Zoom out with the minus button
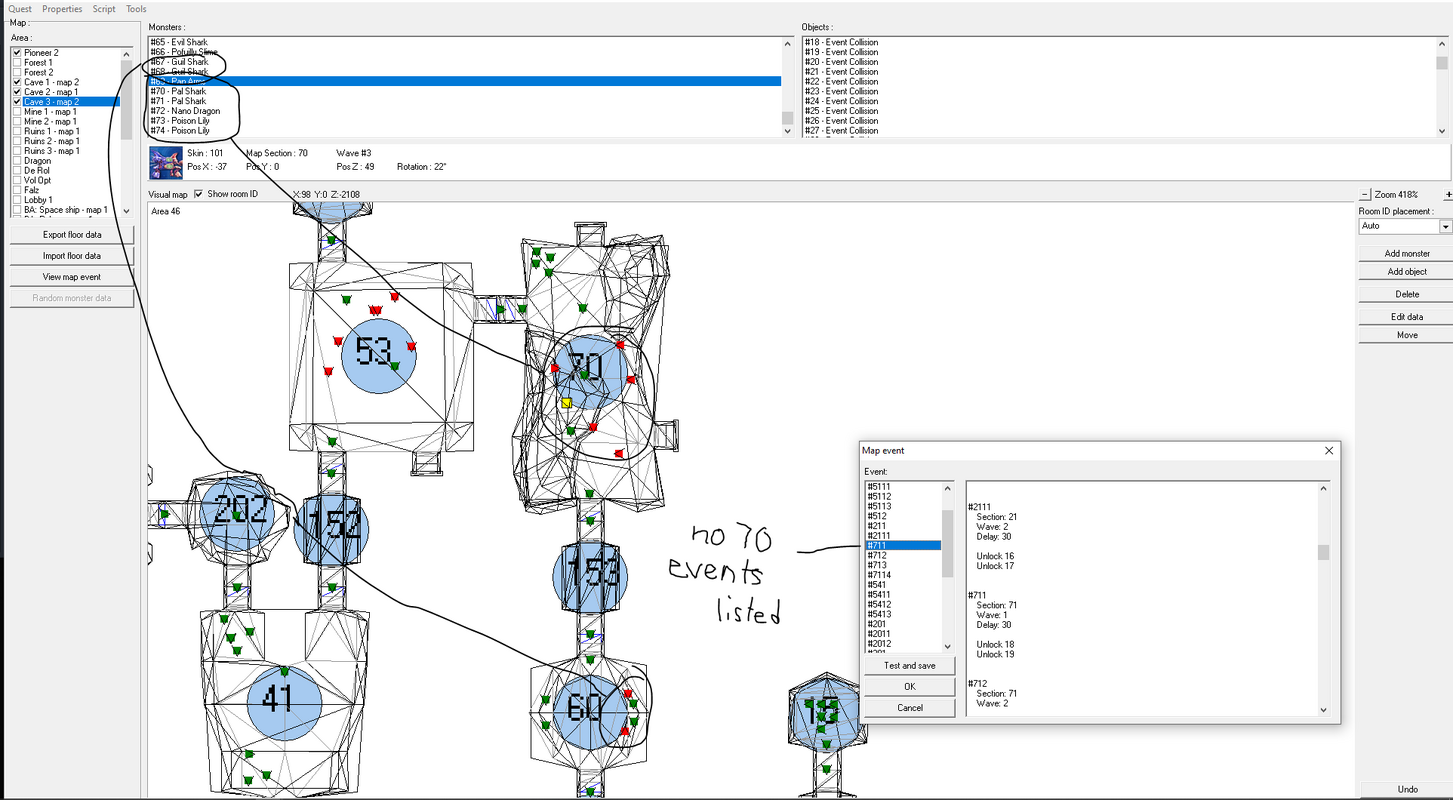Screen dimensions: 1453x800 [x=1365, y=194]
